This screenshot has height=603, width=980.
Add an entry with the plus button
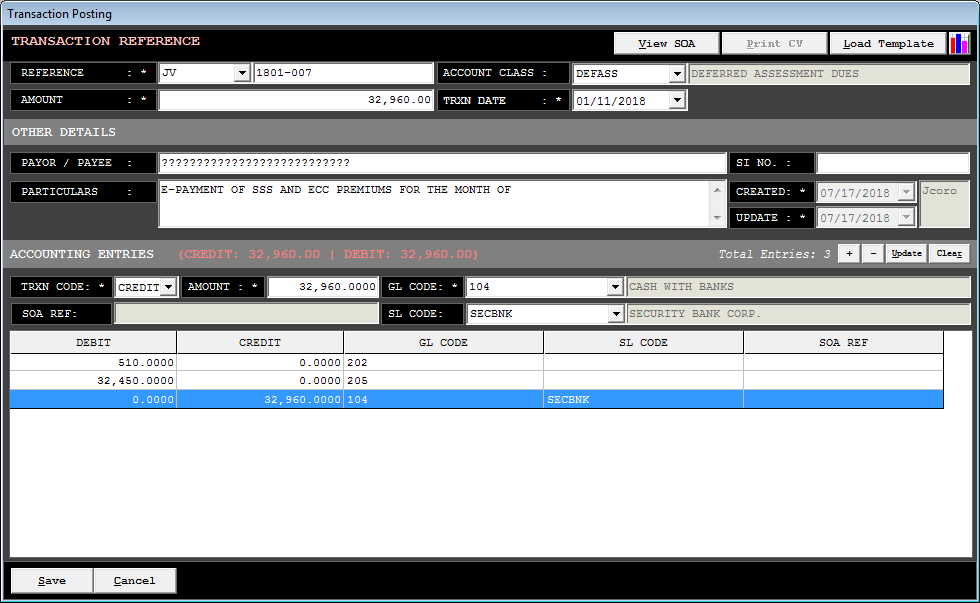(x=849, y=254)
